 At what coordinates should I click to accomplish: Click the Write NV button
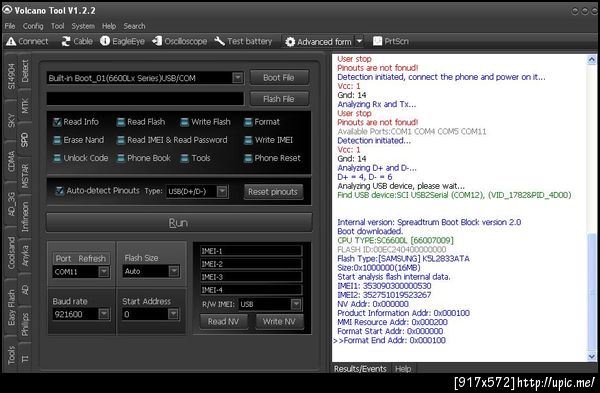coord(279,322)
